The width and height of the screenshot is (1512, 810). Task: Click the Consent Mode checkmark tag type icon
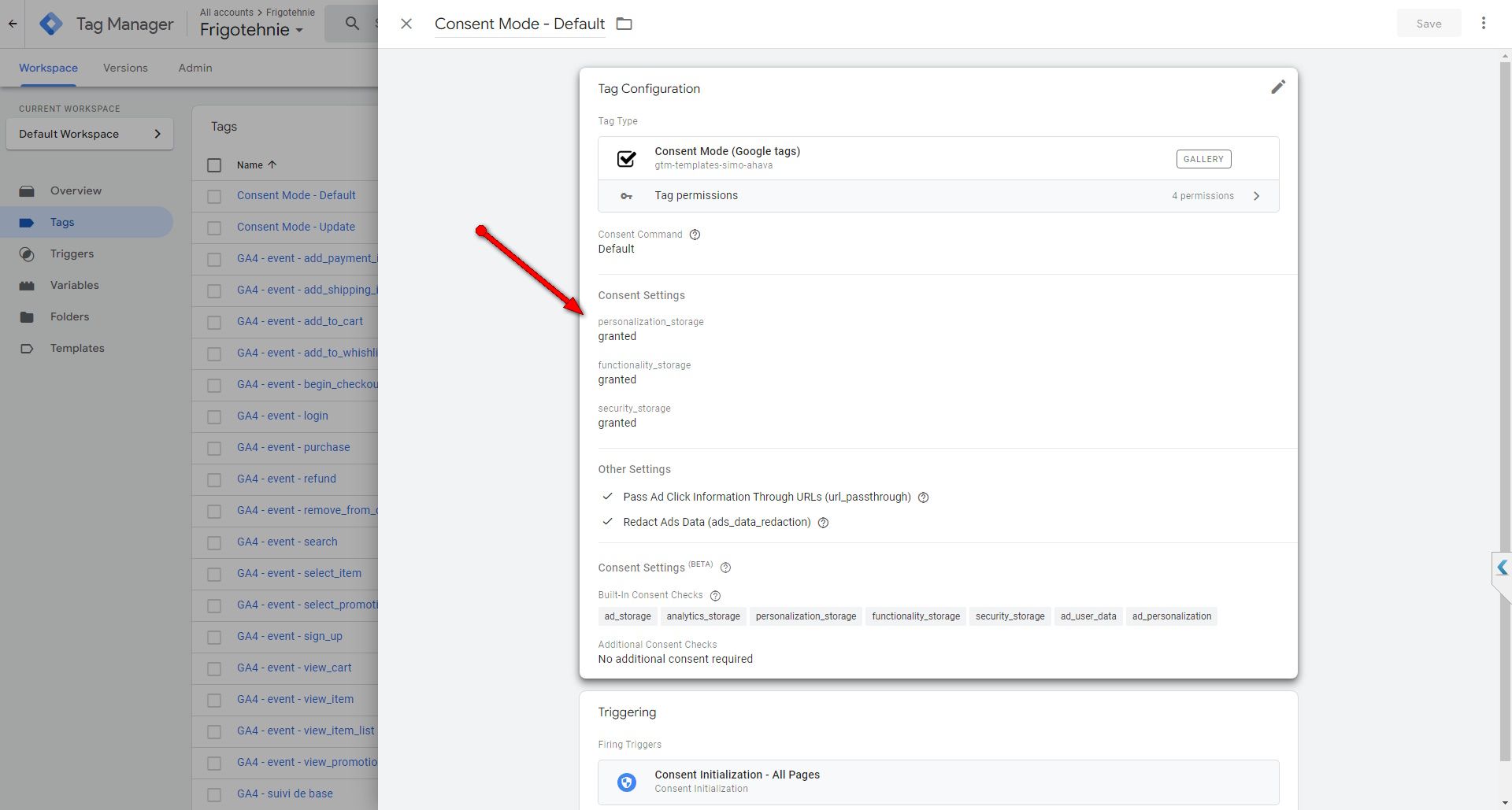click(627, 158)
